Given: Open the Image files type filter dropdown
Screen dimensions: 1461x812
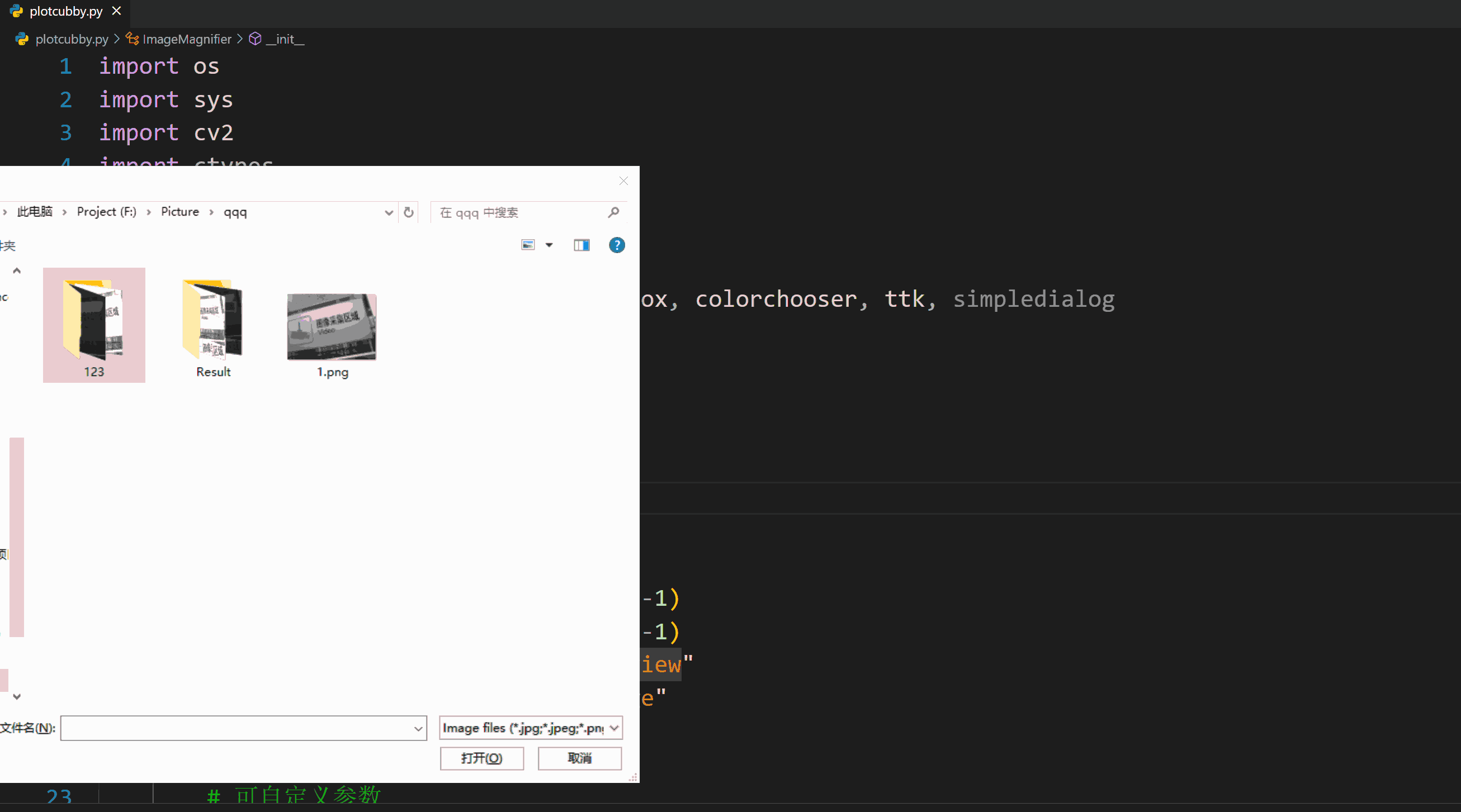Looking at the screenshot, I should (x=531, y=728).
